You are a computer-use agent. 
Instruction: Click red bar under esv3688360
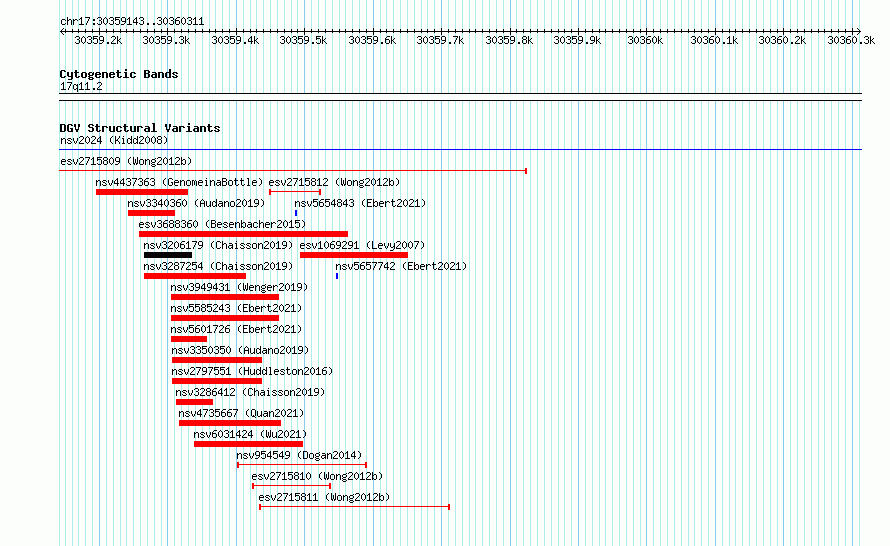click(x=244, y=234)
